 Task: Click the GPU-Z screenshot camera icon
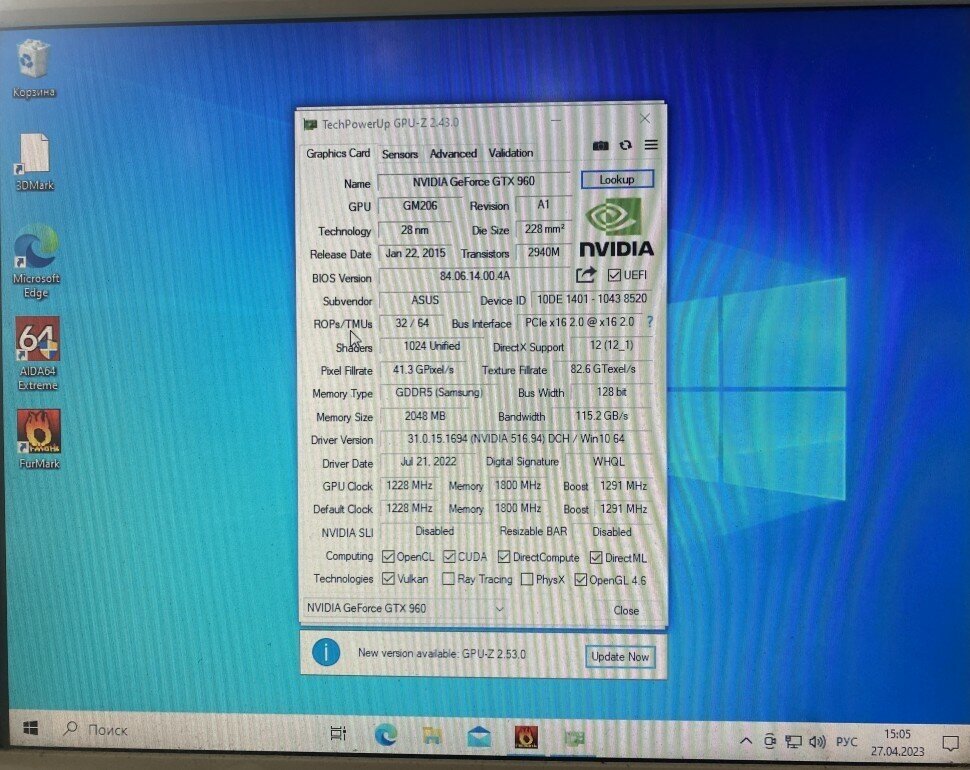[x=600, y=145]
